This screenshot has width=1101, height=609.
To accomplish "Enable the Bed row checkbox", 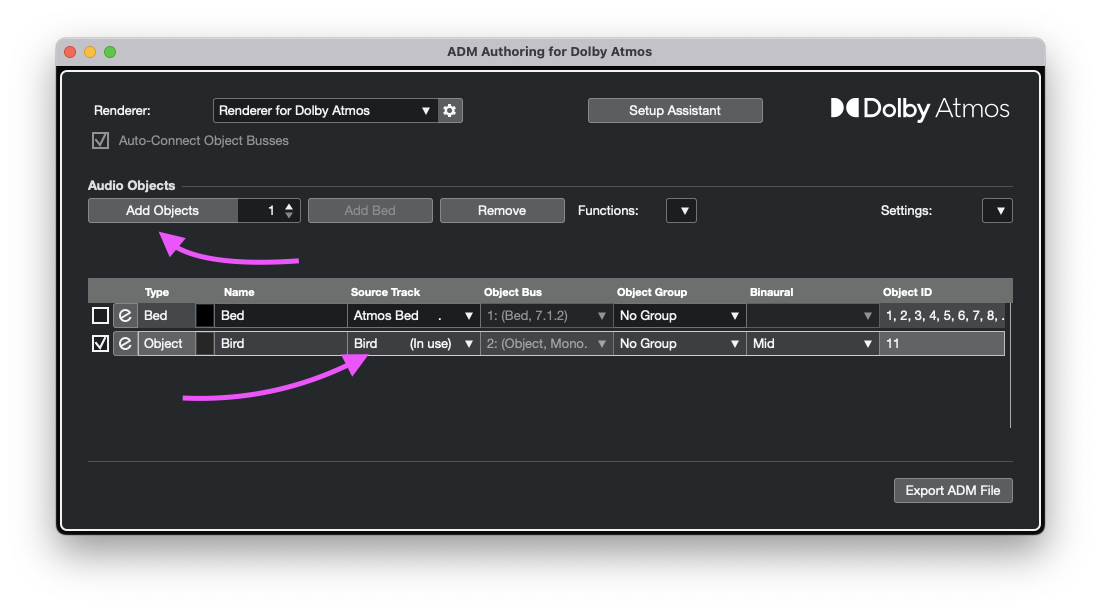I will pyautogui.click(x=100, y=316).
